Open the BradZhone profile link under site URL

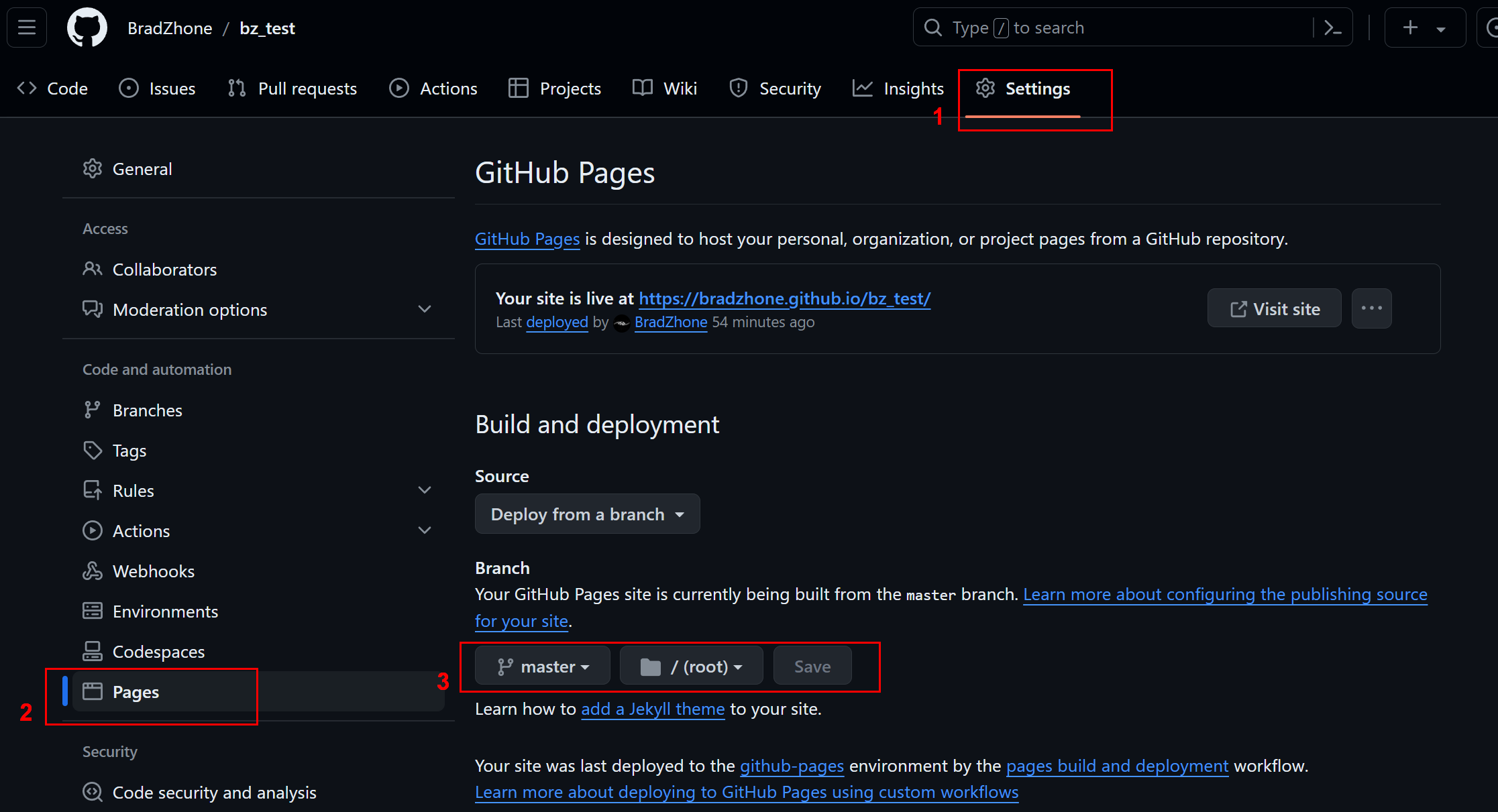click(x=671, y=323)
